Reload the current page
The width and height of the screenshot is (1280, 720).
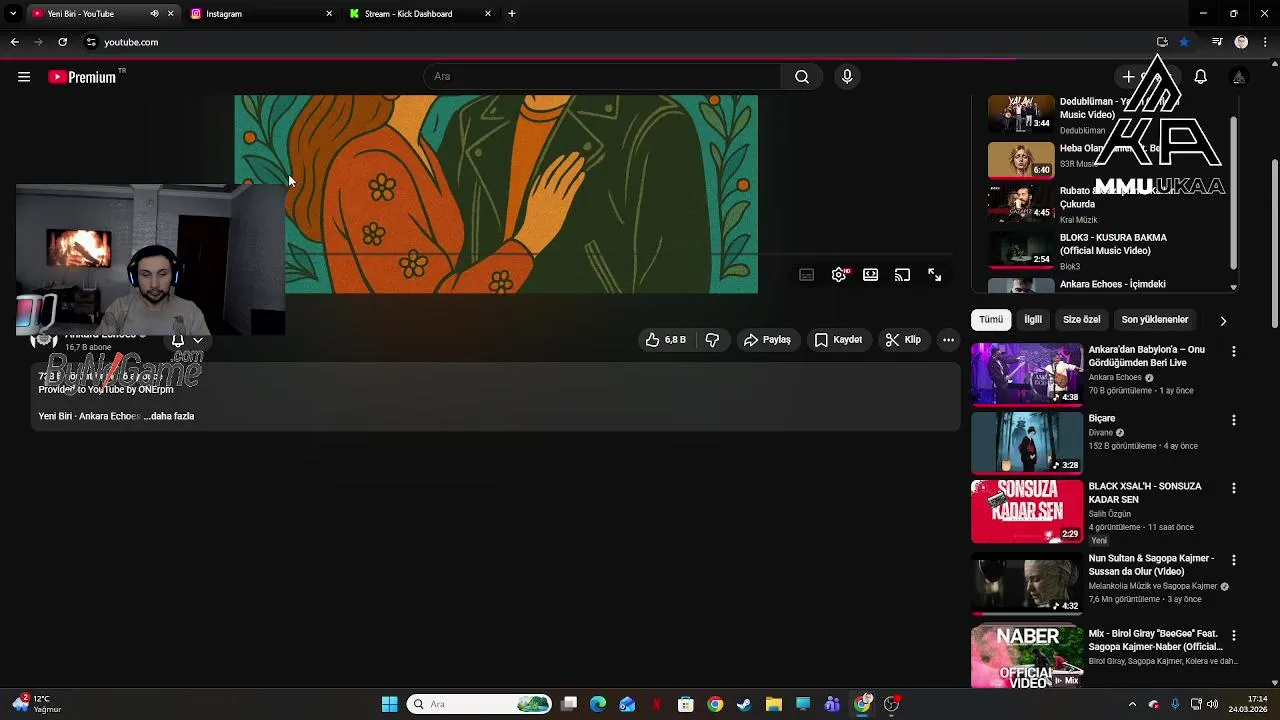point(62,42)
